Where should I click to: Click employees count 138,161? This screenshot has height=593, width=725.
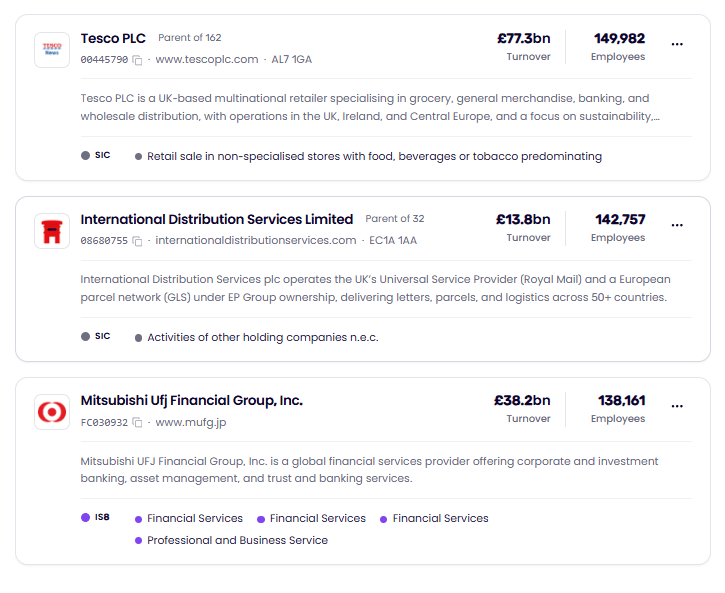(621, 400)
